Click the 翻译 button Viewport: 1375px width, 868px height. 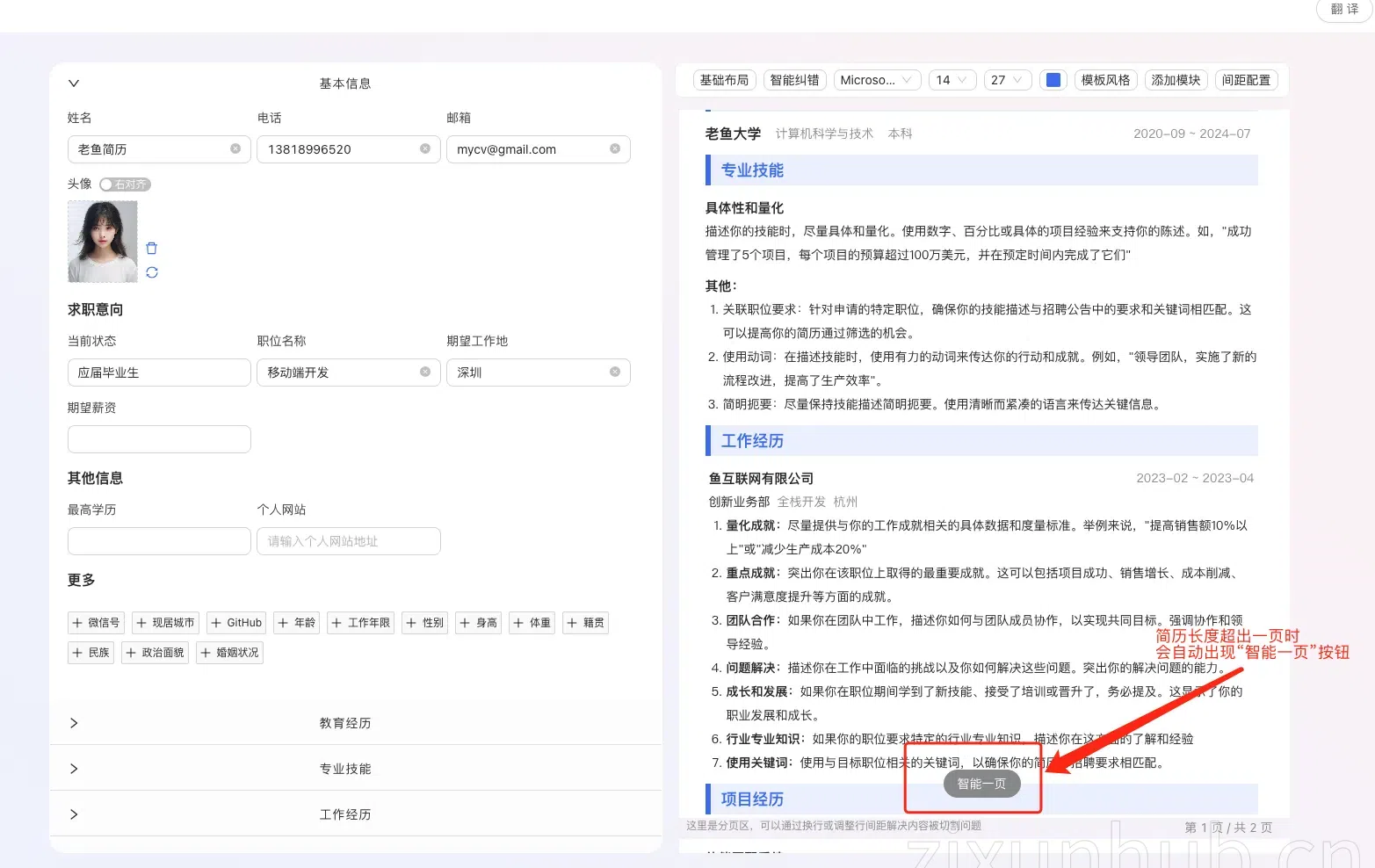coord(1344,9)
